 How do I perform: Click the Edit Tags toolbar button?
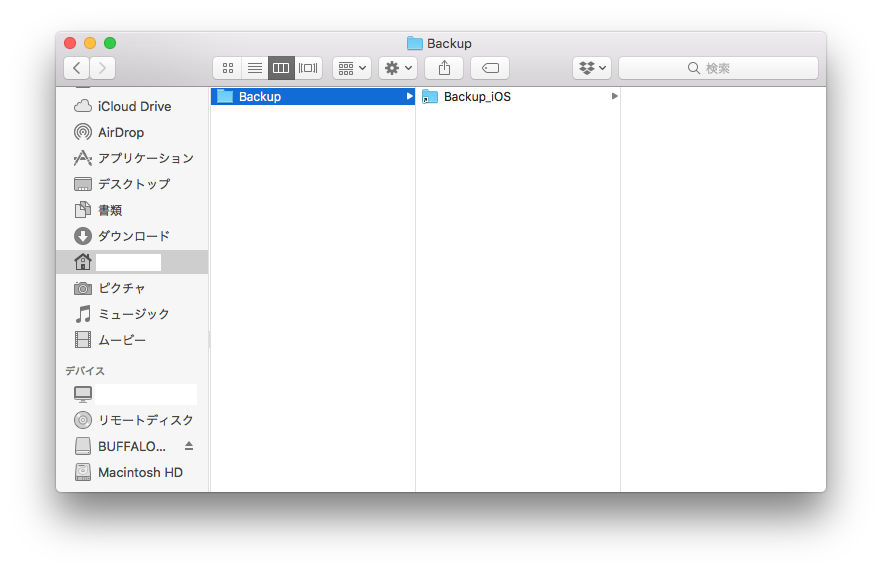tap(490, 68)
